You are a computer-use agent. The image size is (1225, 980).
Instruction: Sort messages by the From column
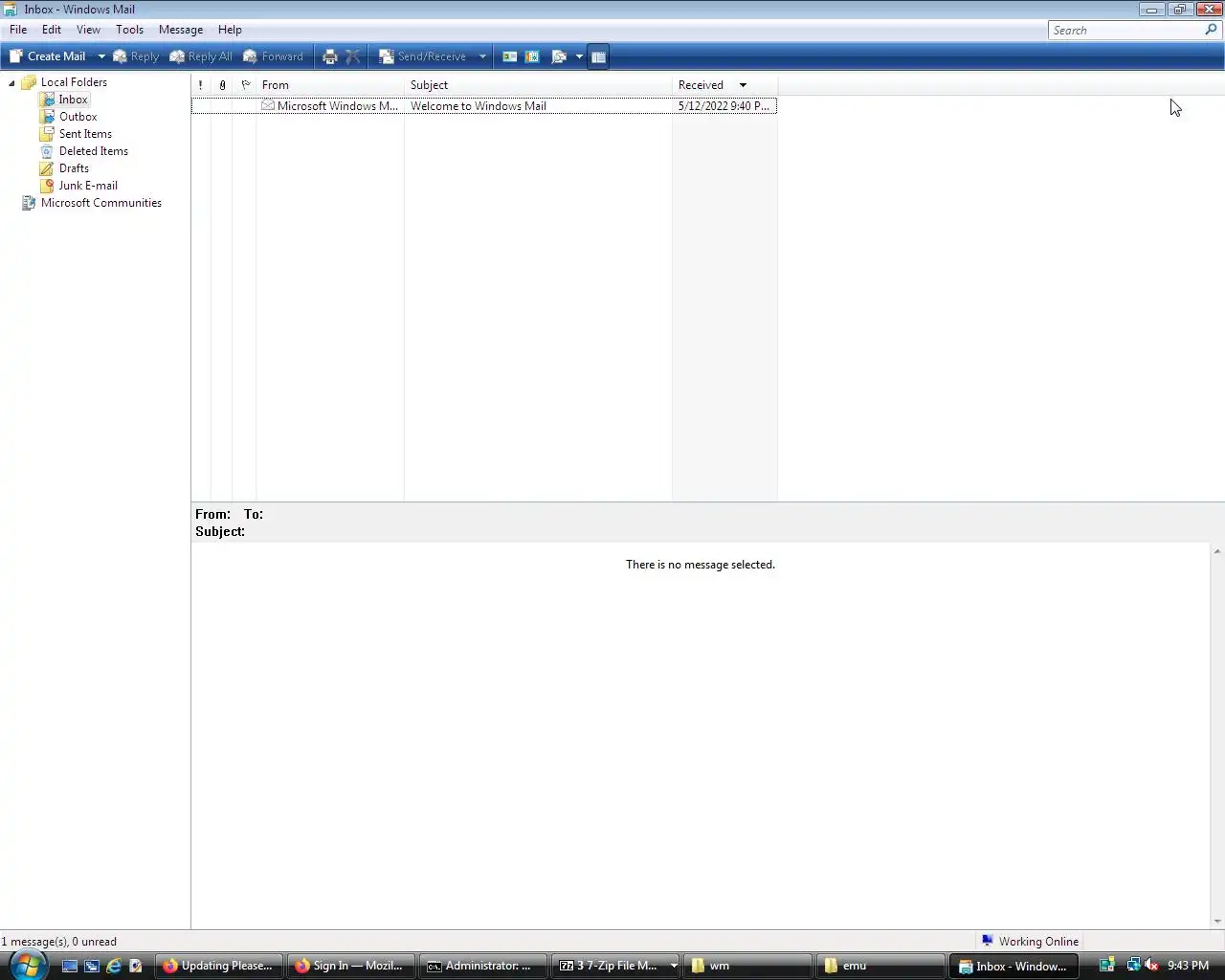point(330,85)
